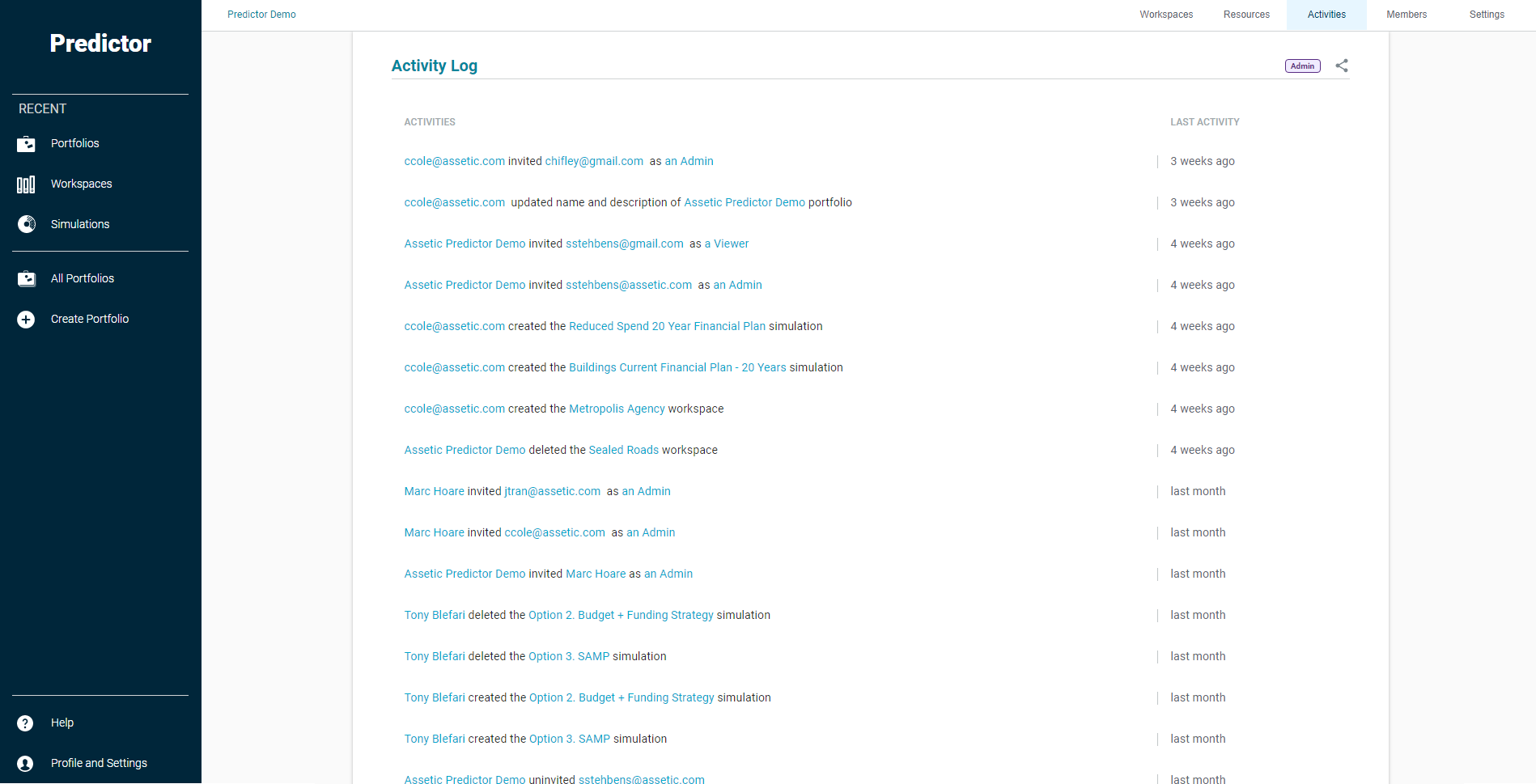
Task: Select the Activities tab
Action: (x=1326, y=15)
